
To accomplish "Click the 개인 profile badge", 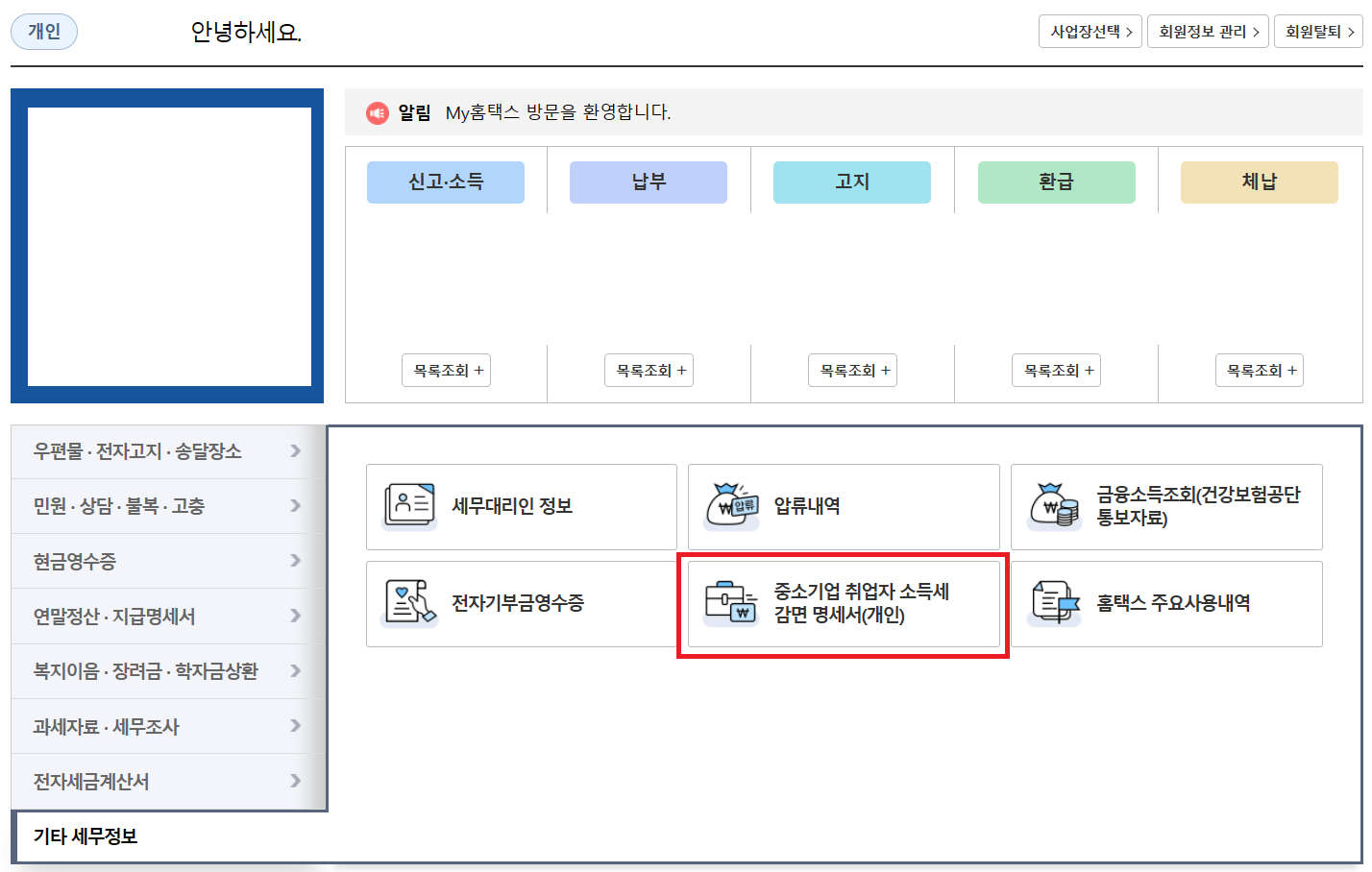I will (x=43, y=30).
